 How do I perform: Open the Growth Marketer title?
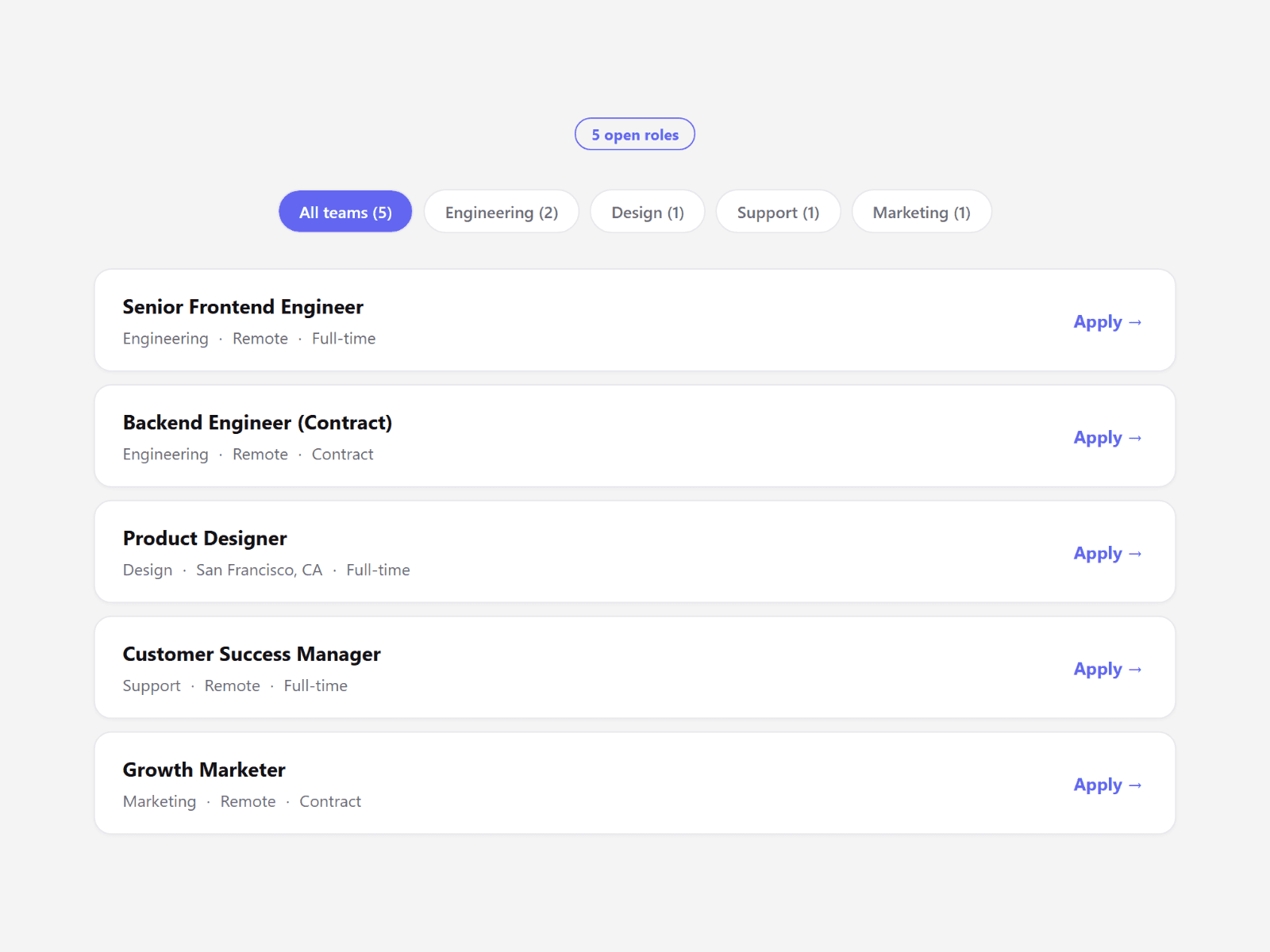[x=204, y=770]
